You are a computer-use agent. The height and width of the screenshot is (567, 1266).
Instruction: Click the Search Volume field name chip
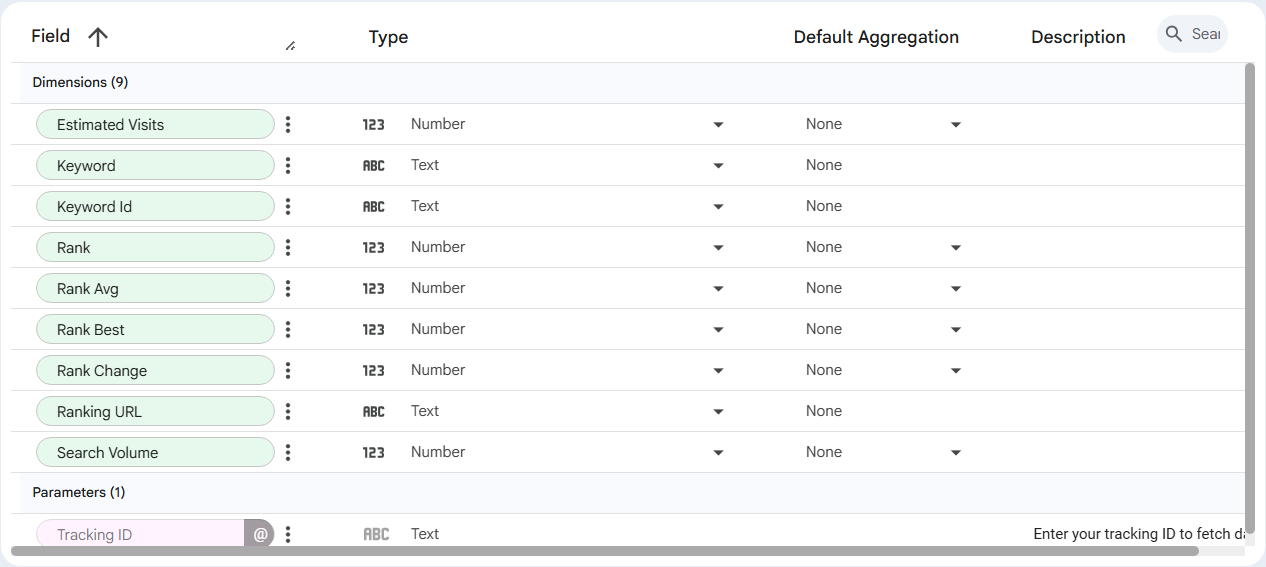pyautogui.click(x=154, y=453)
